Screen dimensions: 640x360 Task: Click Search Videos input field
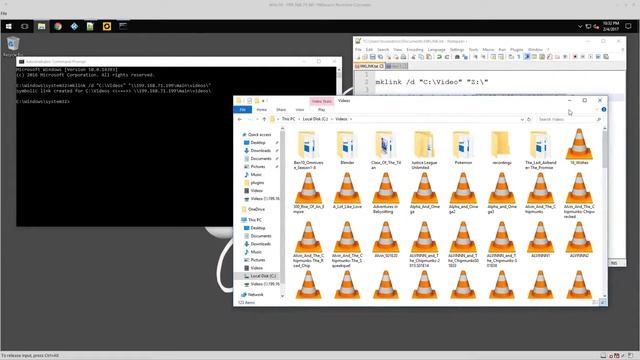pyautogui.click(x=569, y=119)
